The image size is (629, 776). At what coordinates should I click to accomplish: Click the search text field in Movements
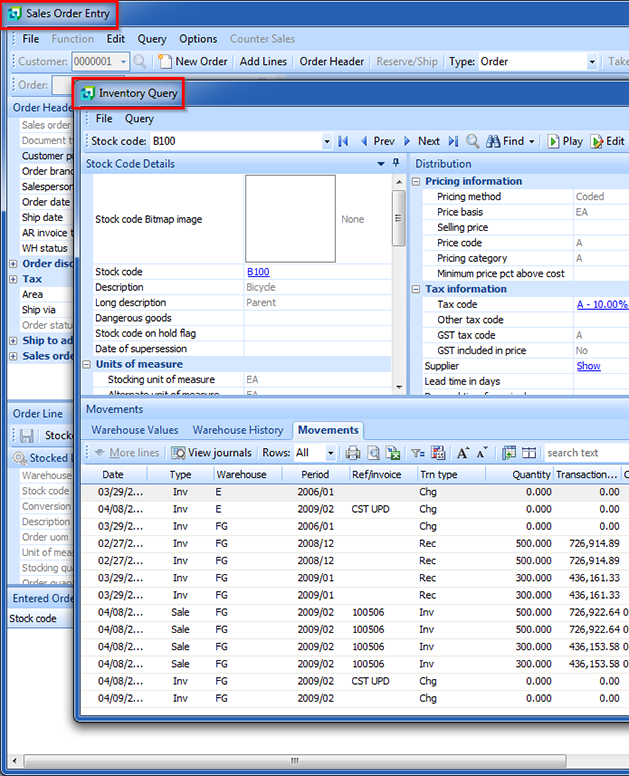click(586, 453)
